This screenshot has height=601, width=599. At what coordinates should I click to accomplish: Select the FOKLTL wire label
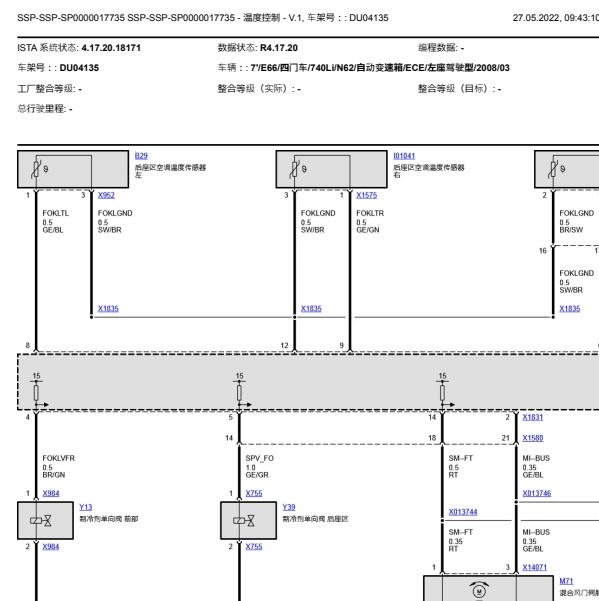[56, 213]
